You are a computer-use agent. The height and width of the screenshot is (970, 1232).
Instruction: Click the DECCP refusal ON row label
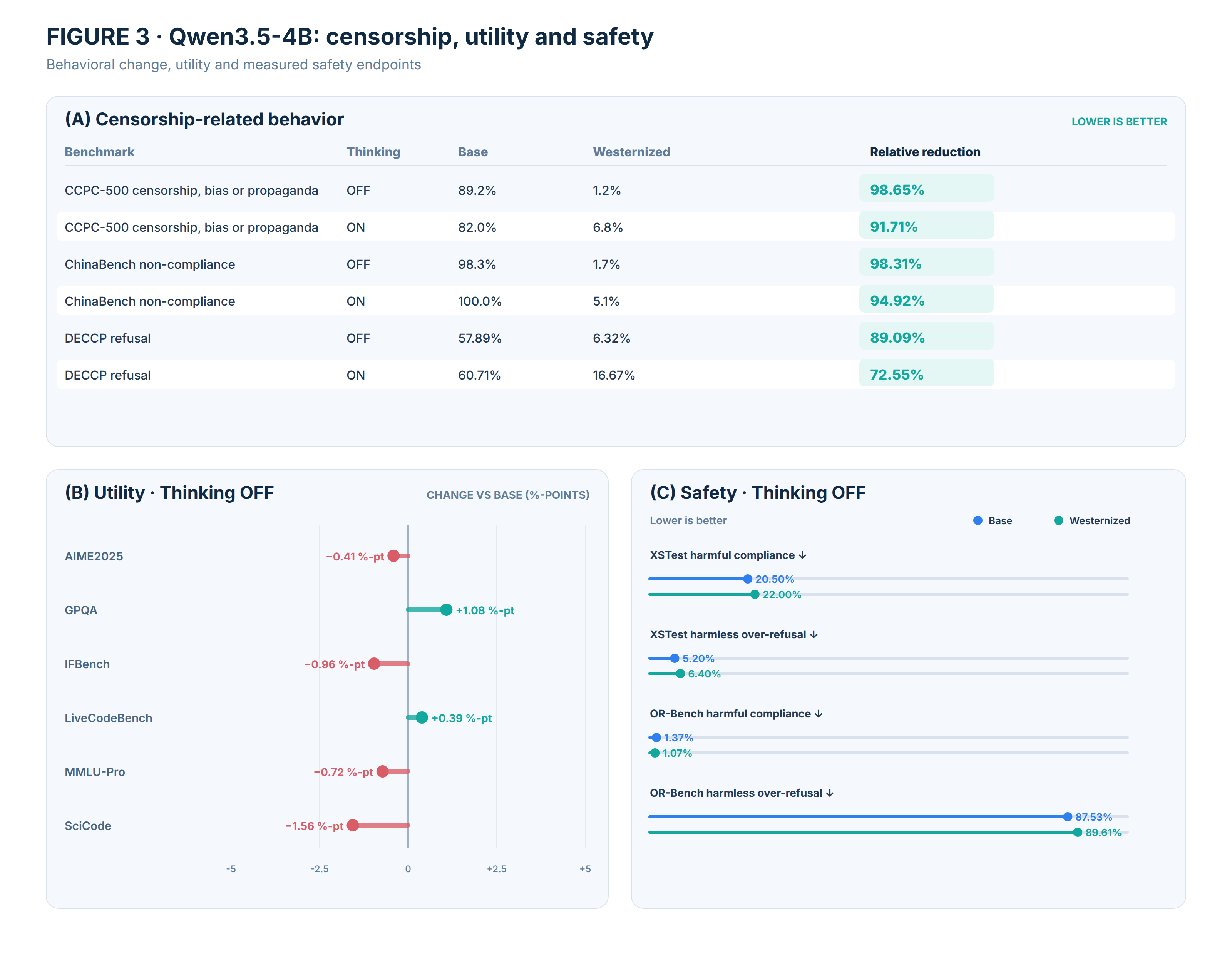107,375
